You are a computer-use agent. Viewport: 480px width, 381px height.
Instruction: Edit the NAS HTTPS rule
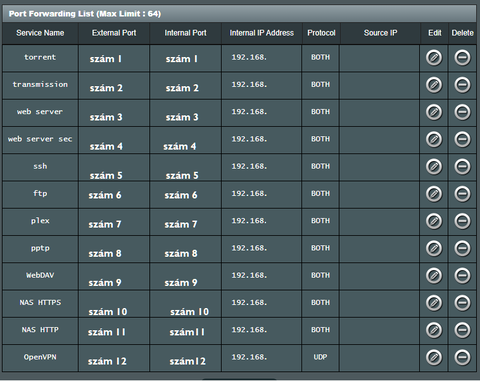[434, 303]
